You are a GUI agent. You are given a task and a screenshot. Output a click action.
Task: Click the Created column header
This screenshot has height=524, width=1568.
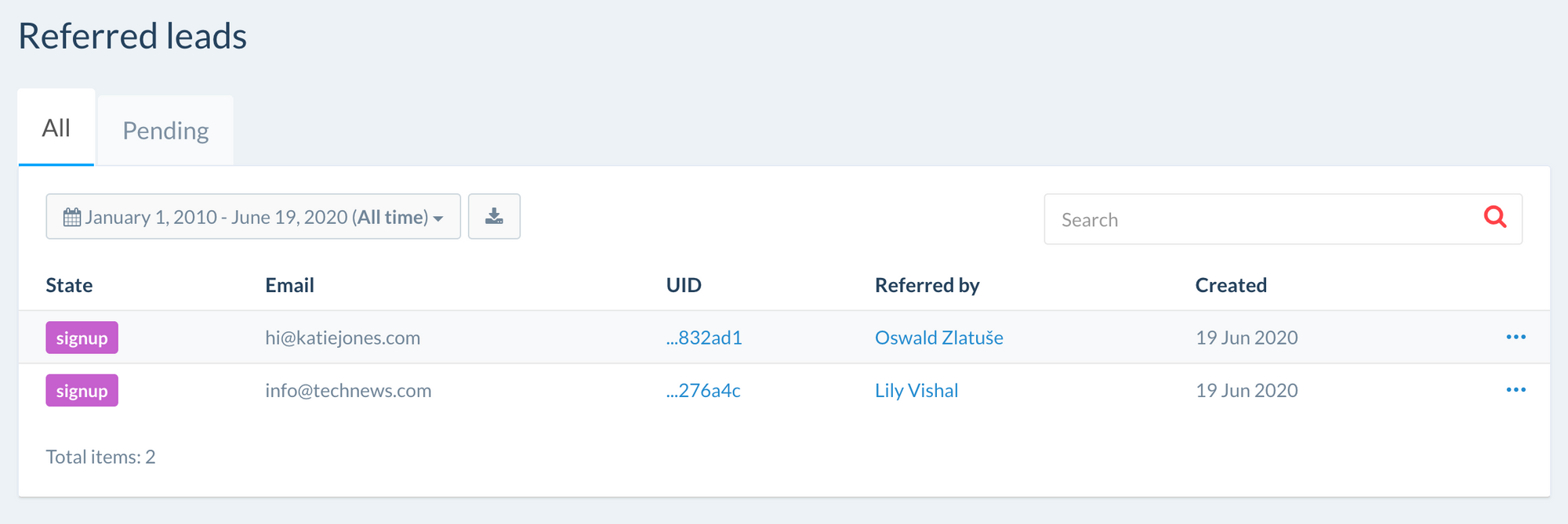pos(1230,285)
